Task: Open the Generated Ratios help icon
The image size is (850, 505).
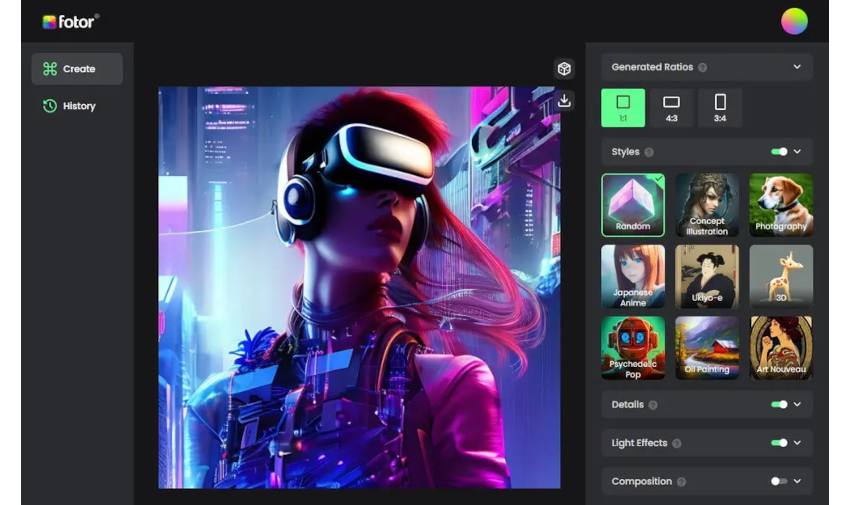Action: (702, 68)
